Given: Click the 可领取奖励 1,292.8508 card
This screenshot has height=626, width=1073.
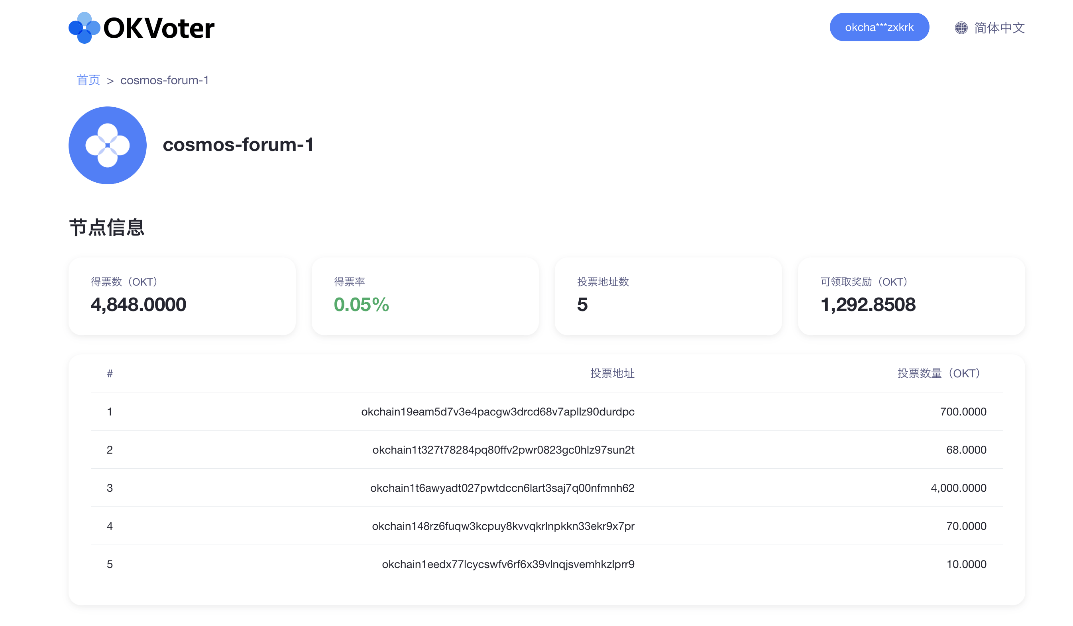Looking at the screenshot, I should (912, 296).
